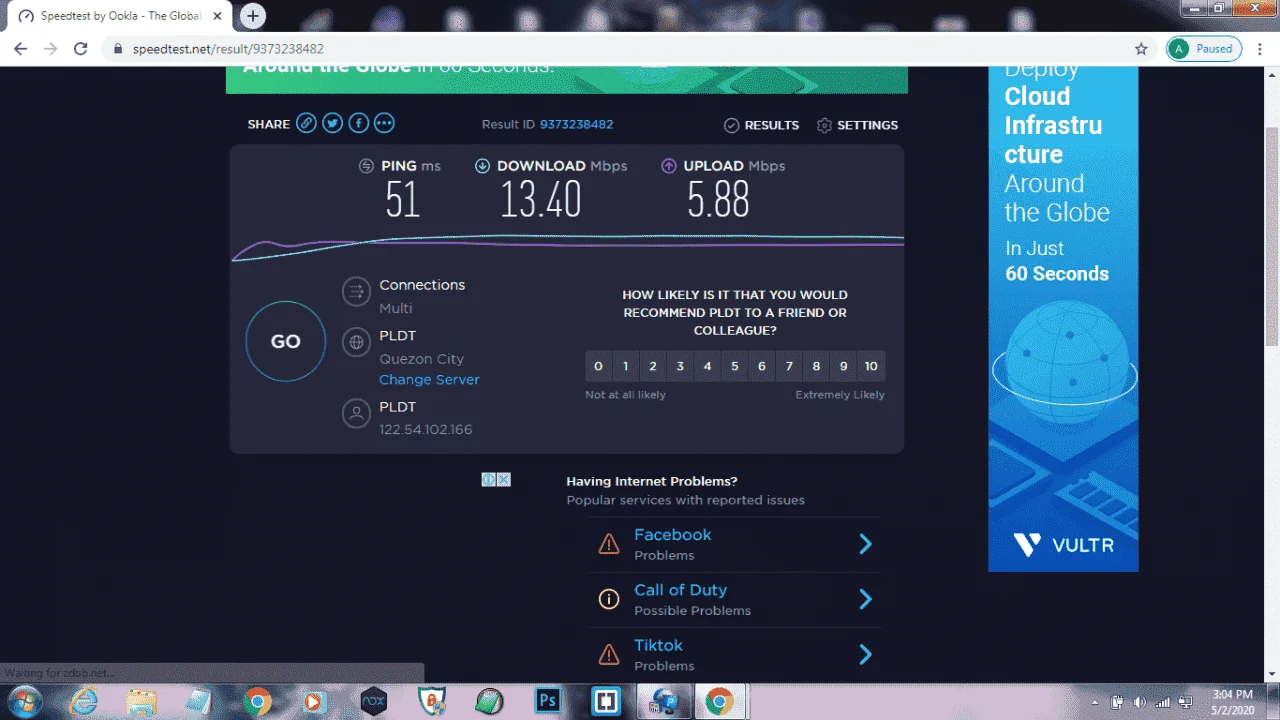Go back to the previous page
1280x720 pixels.
tap(21, 48)
